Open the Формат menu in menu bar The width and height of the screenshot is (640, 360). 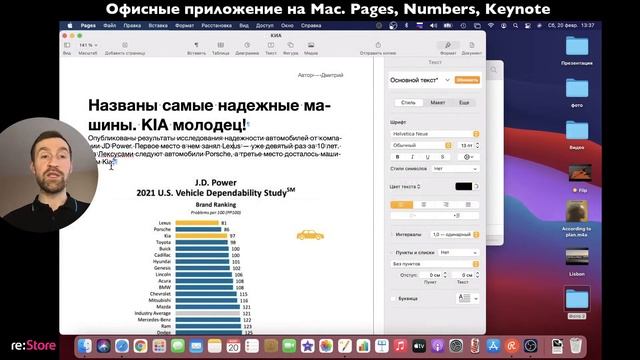point(184,25)
